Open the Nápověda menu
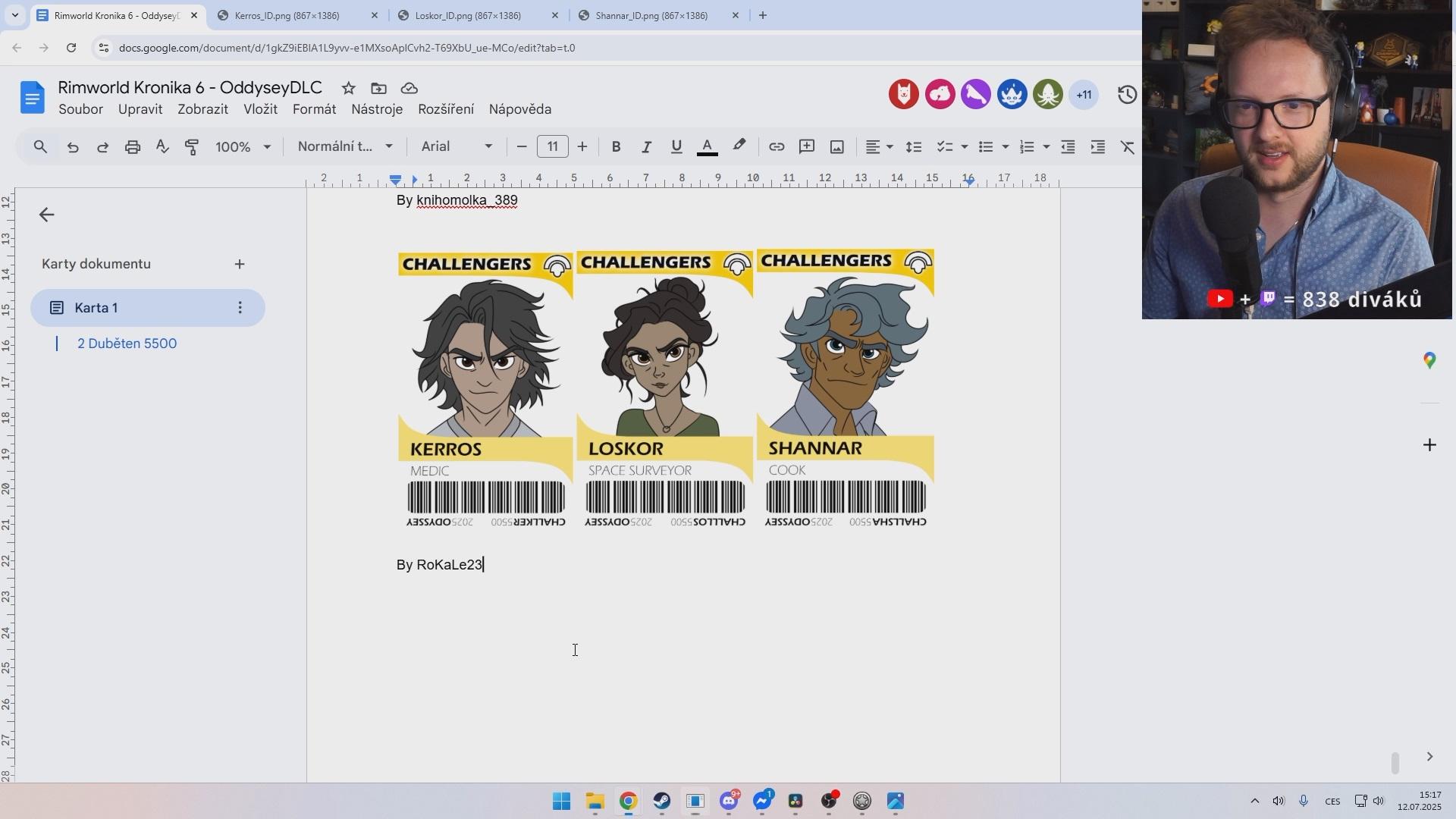 pos(520,109)
